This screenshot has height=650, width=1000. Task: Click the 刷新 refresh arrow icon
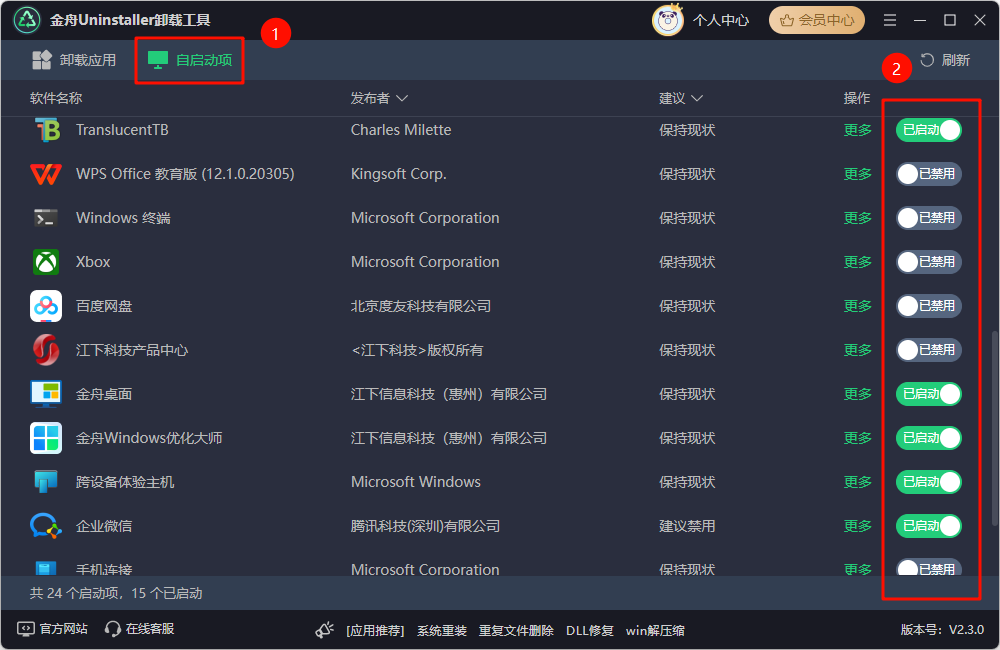(x=927, y=60)
